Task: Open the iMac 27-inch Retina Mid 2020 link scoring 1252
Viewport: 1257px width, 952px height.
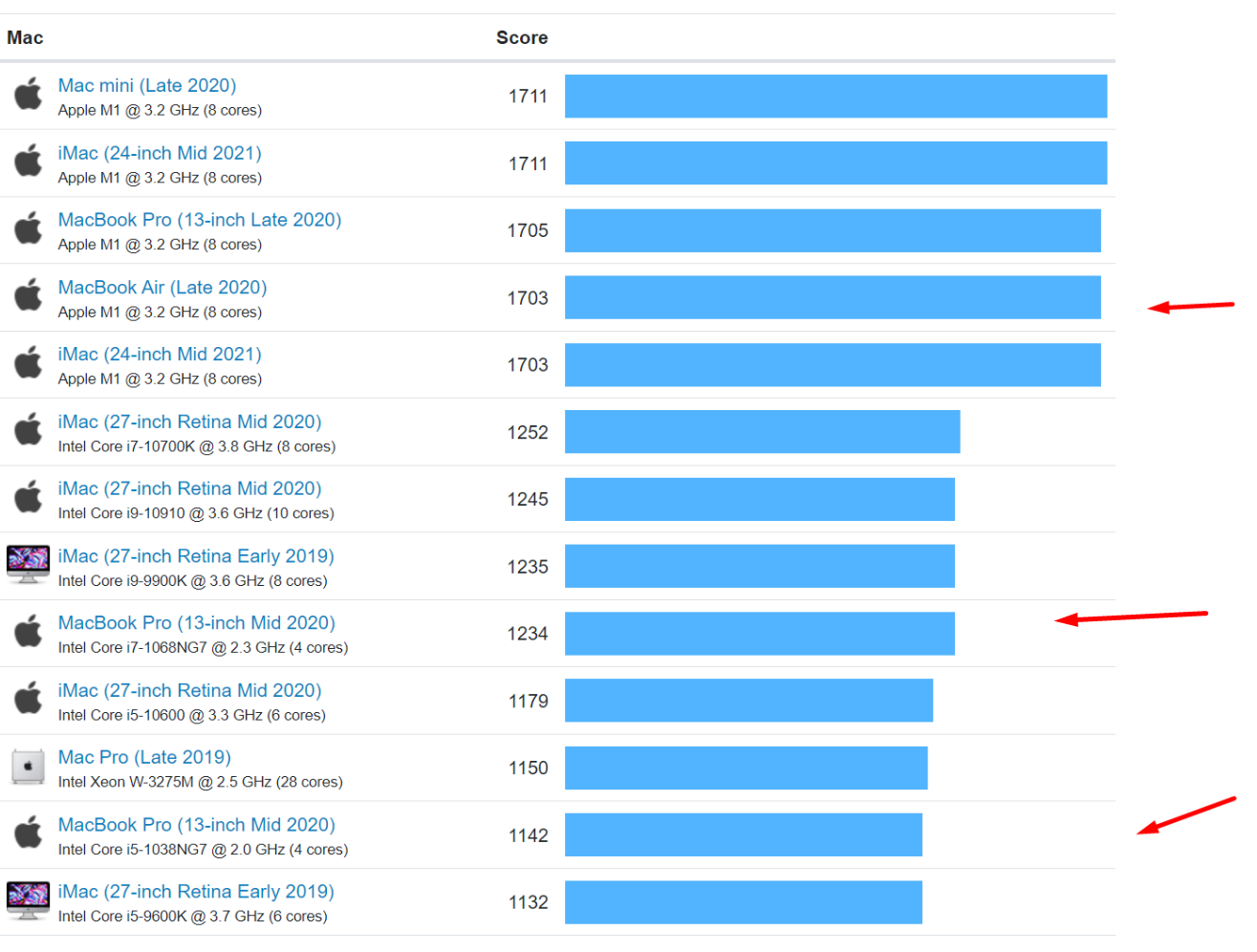Action: pyautogui.click(x=190, y=422)
